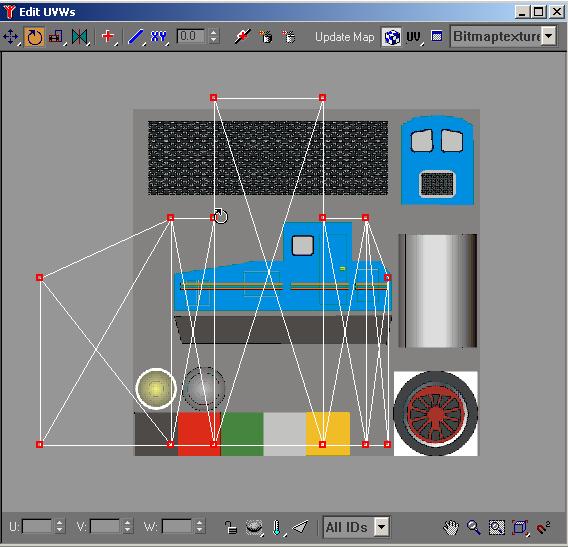This screenshot has height=547, width=568.
Task: Click the red plus expand selection icon
Action: pos(108,37)
